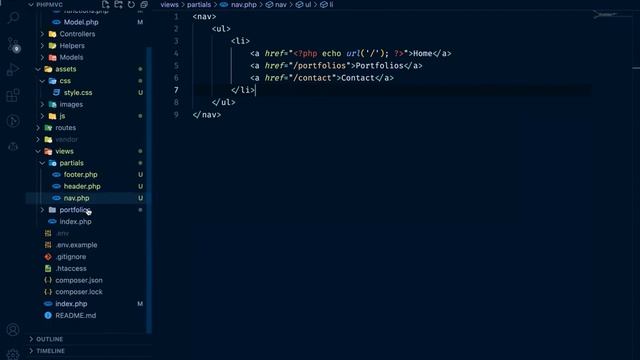Select nav.php in the file tree

pyautogui.click(x=76, y=198)
